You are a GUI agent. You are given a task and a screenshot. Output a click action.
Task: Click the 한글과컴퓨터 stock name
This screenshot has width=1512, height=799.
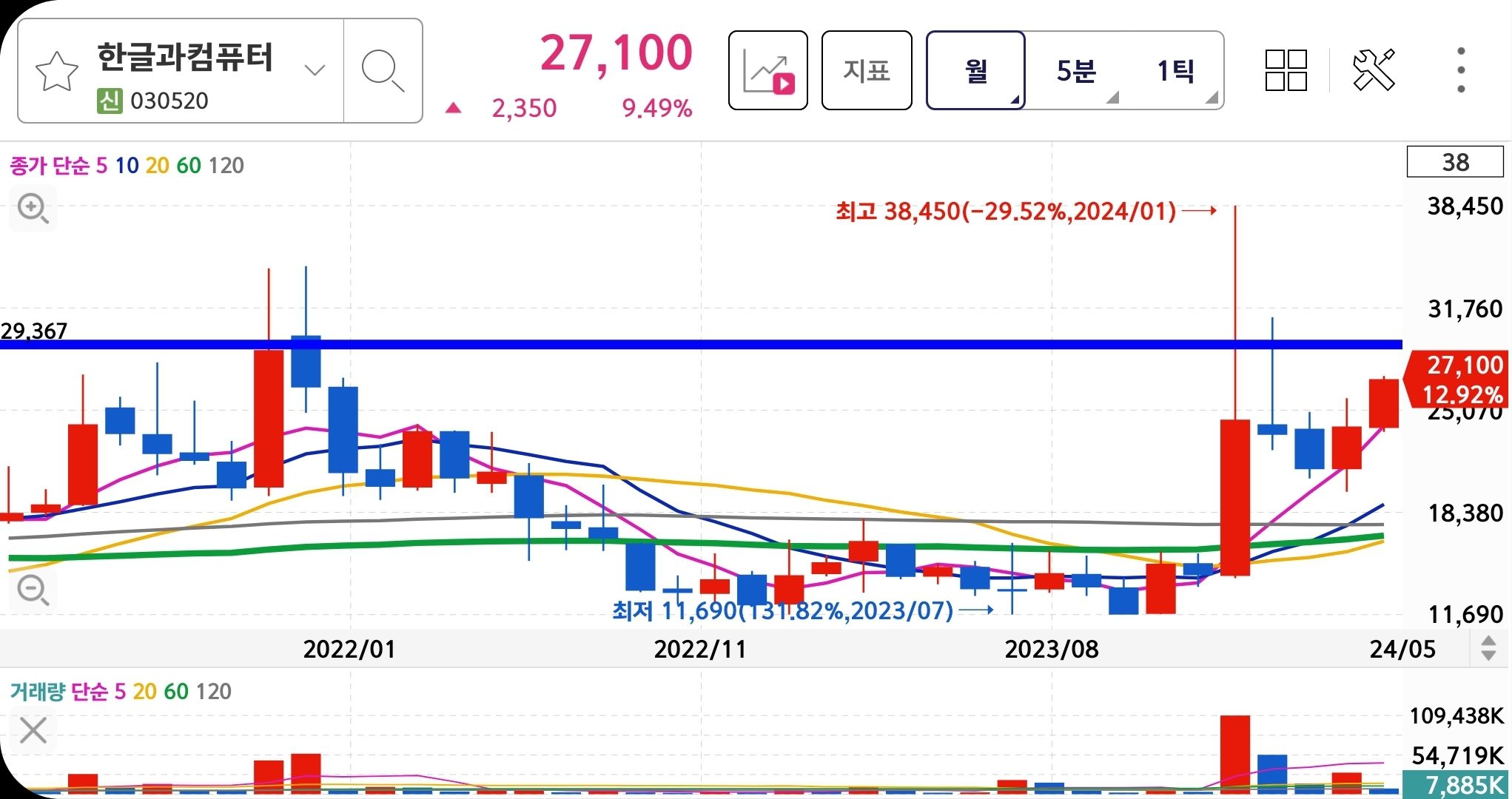pyautogui.click(x=185, y=57)
